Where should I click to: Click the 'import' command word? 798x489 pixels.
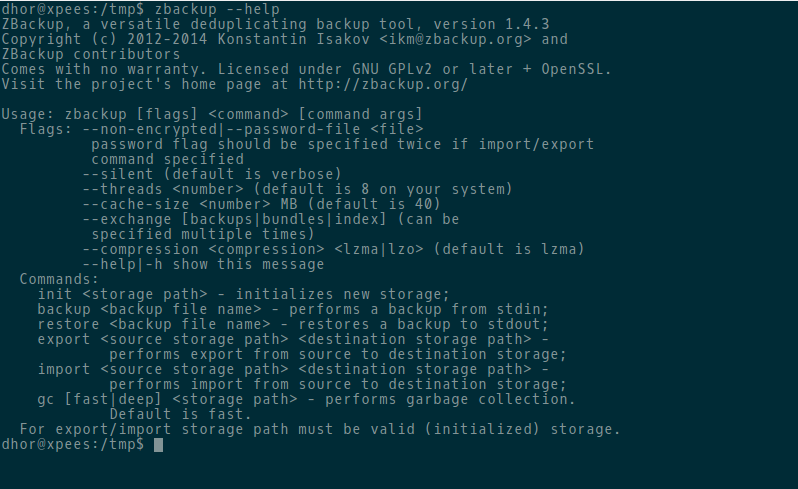click(64, 369)
